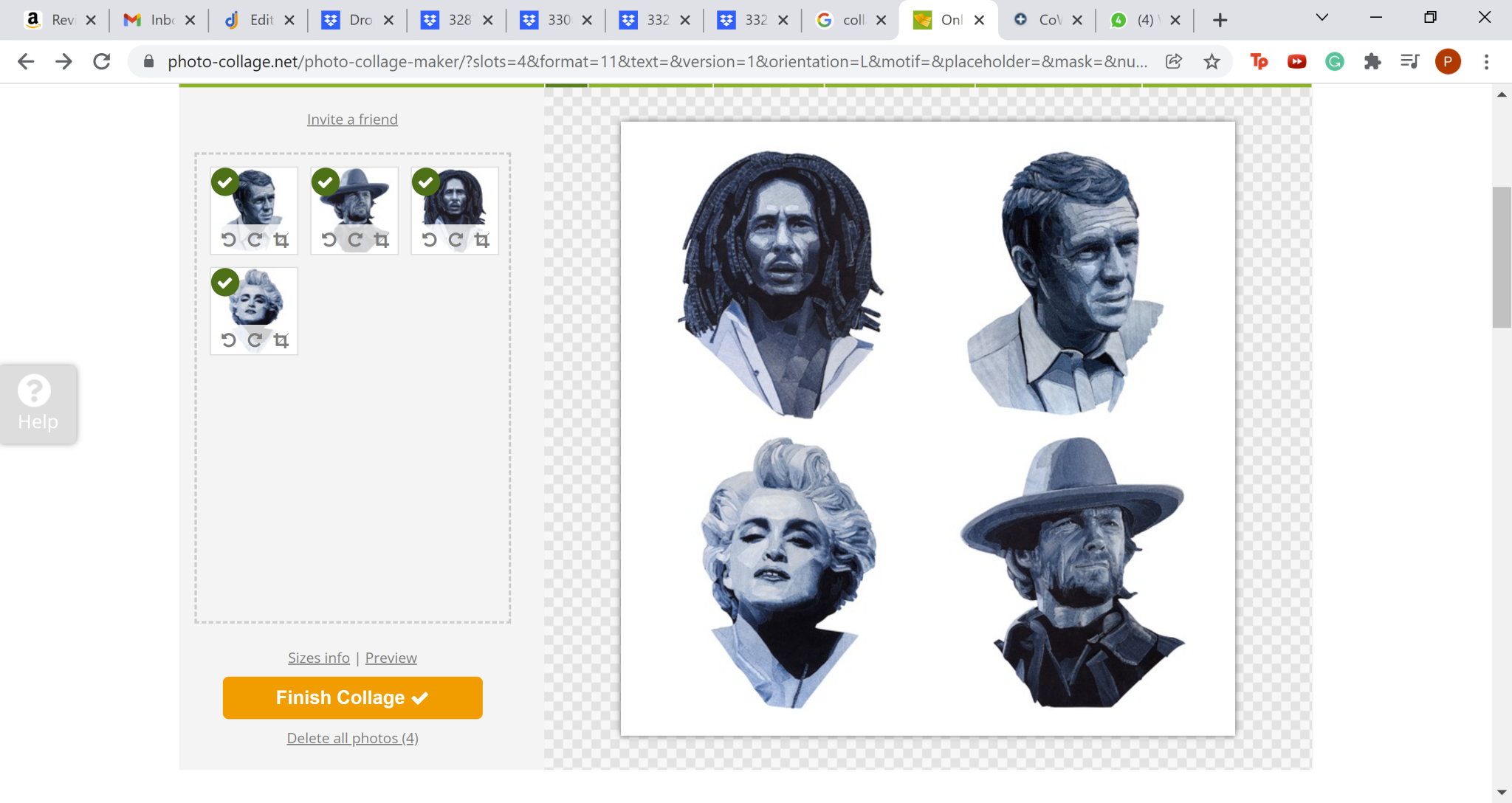Image resolution: width=1512 pixels, height=803 pixels.
Task: Close the Dropbox 330 tab
Action: point(587,20)
